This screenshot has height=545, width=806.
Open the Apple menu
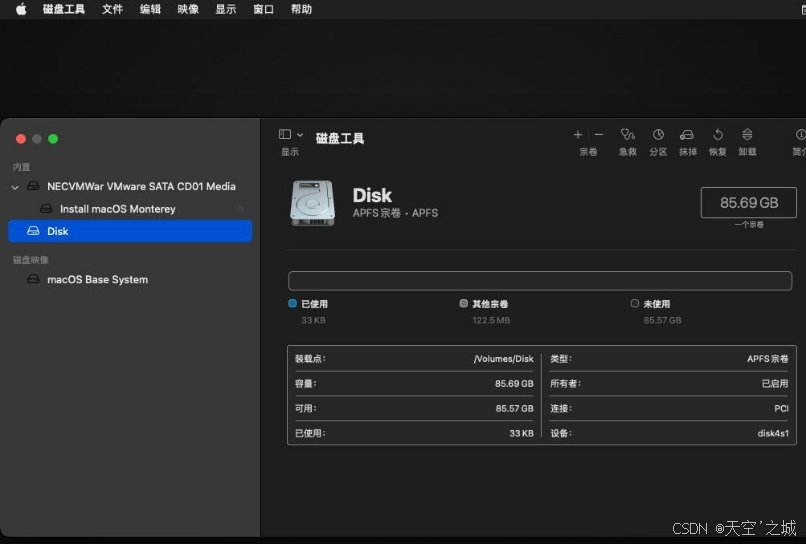click(x=21, y=9)
